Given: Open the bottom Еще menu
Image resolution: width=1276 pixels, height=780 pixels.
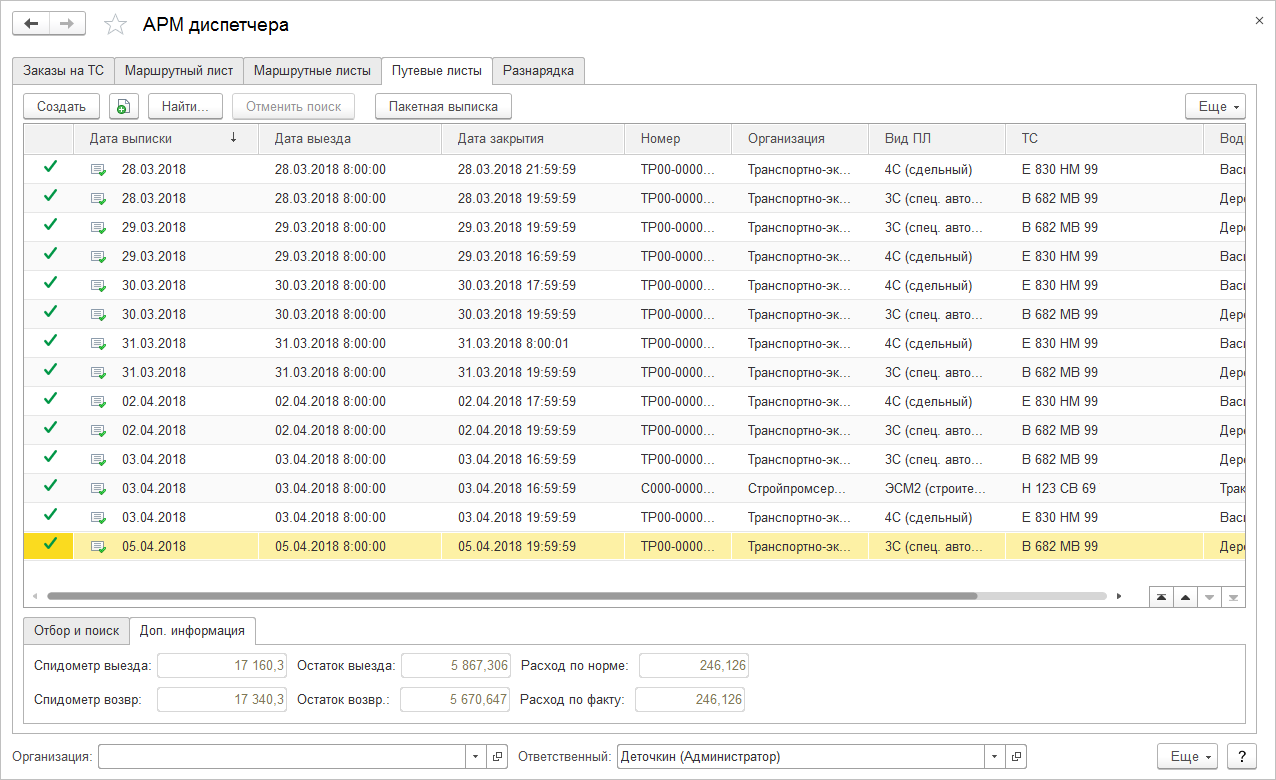Looking at the screenshot, I should click(x=1187, y=756).
